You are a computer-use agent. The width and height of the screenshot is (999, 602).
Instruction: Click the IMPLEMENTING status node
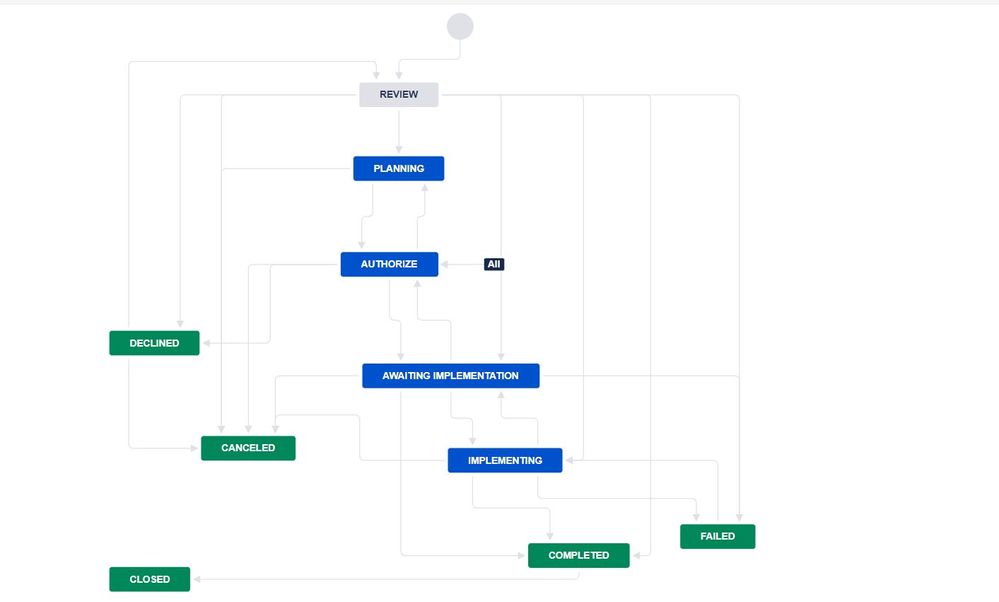tap(505, 461)
